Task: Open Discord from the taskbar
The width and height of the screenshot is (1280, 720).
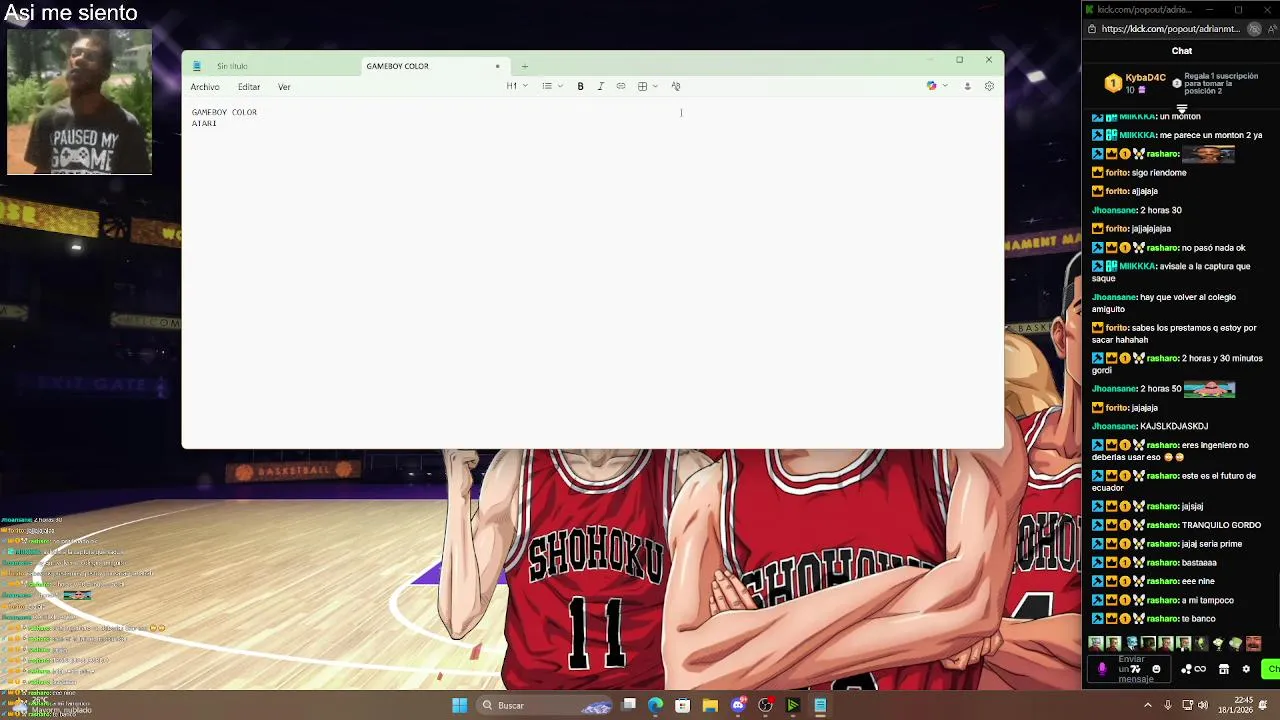Action: pyautogui.click(x=738, y=705)
